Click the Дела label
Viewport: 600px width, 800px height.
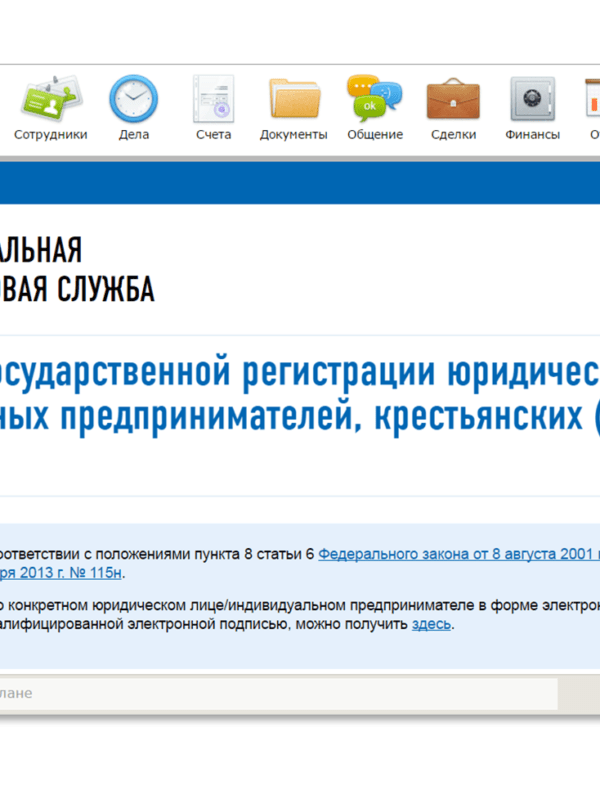coord(134,135)
